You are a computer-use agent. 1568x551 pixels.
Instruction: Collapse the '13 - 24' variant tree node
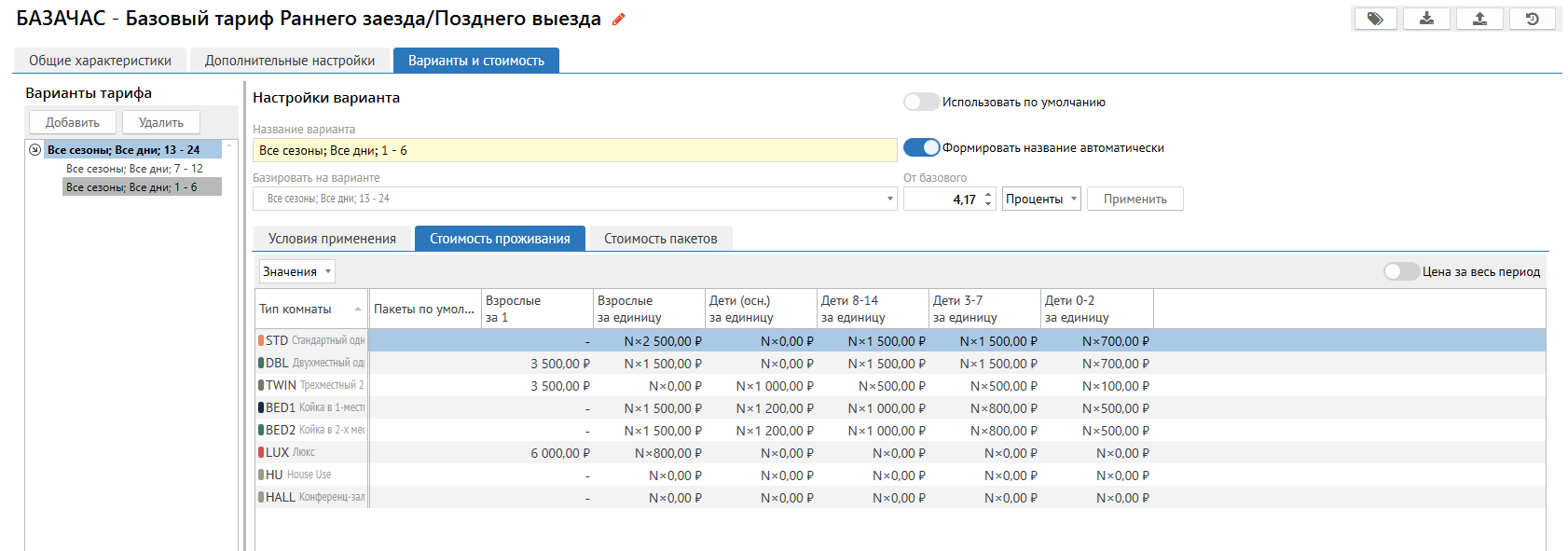point(35,150)
